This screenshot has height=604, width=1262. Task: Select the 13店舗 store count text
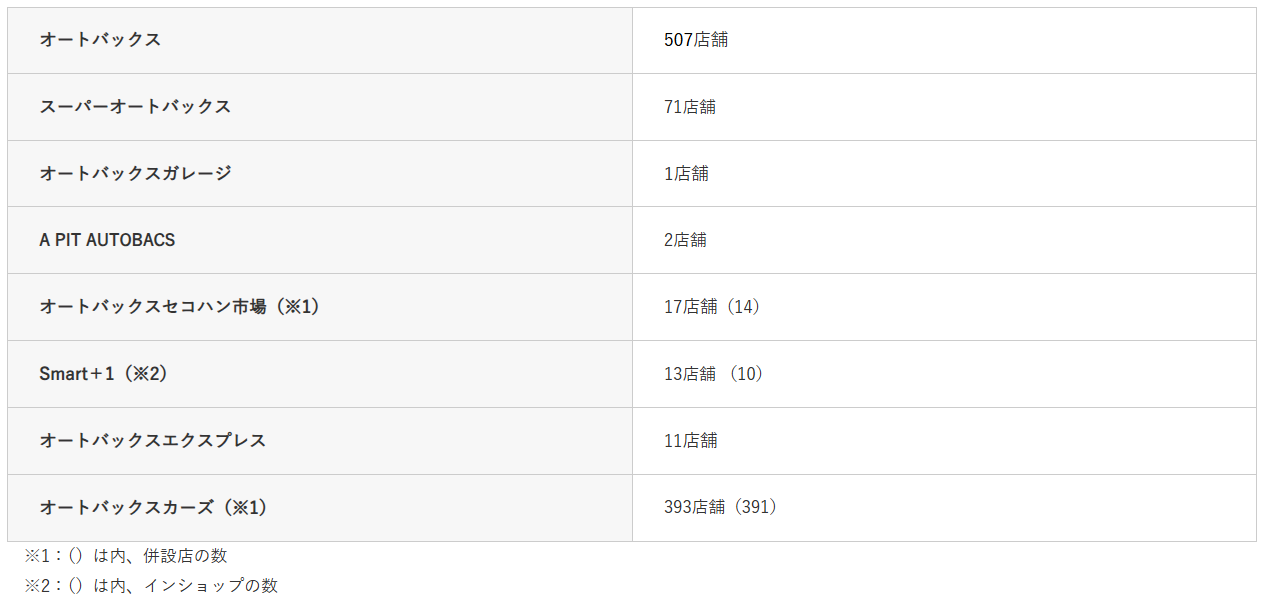(x=691, y=374)
